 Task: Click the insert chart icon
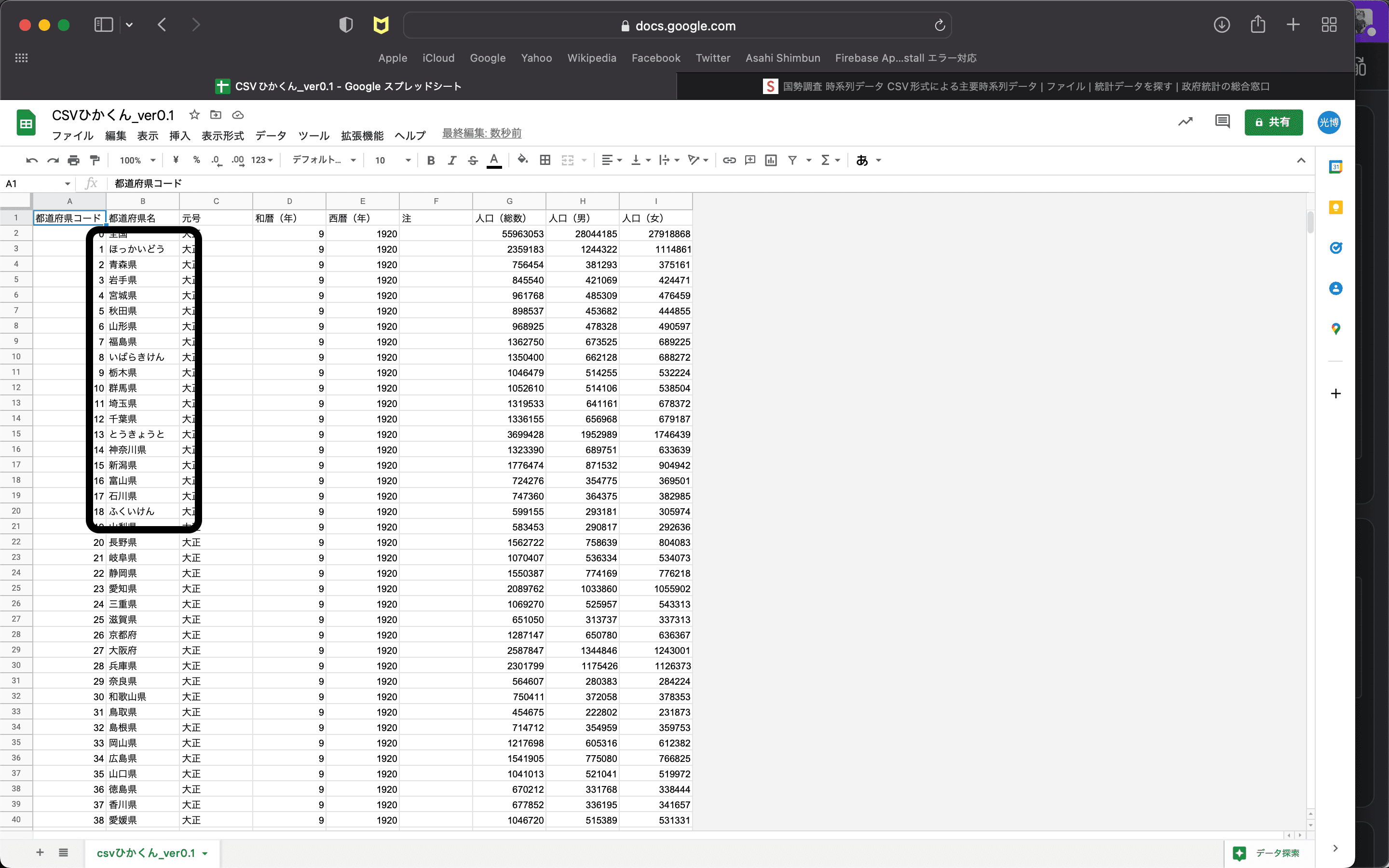[x=771, y=160]
